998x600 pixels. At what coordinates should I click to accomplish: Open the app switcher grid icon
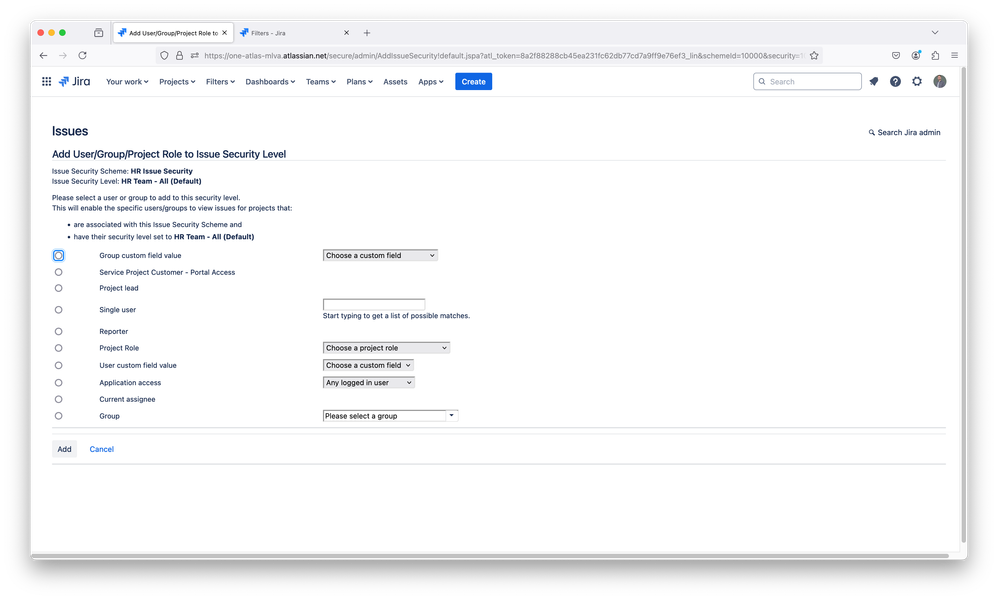coord(46,81)
